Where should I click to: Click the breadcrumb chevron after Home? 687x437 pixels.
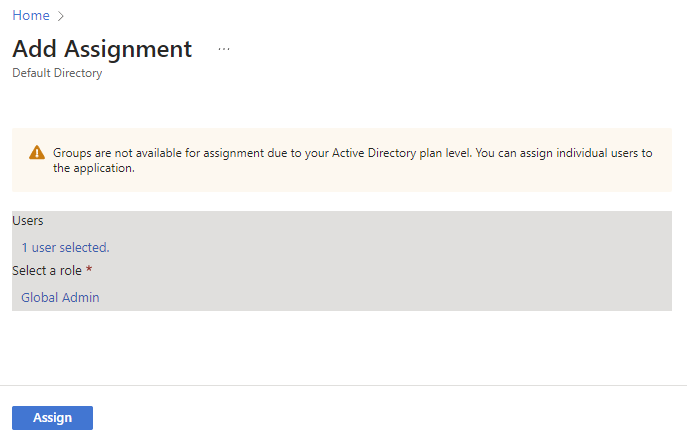pyautogui.click(x=60, y=17)
